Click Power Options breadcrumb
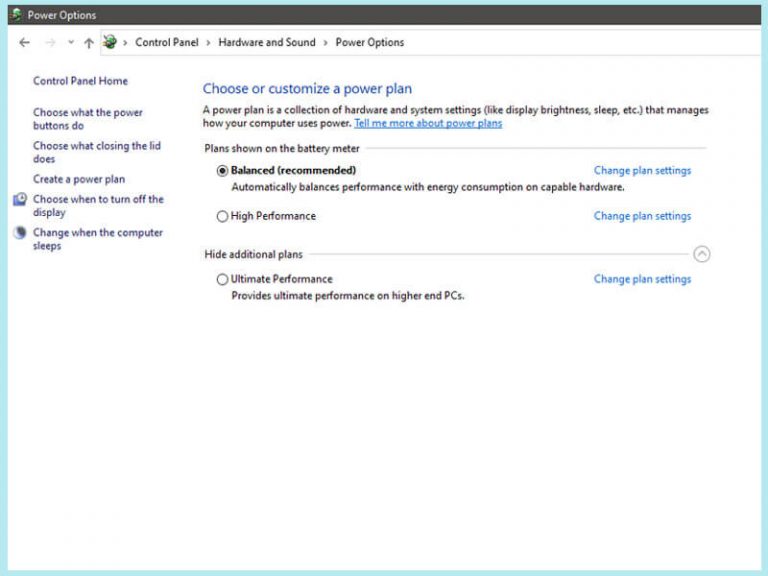Viewport: 768px width, 576px height. (370, 42)
